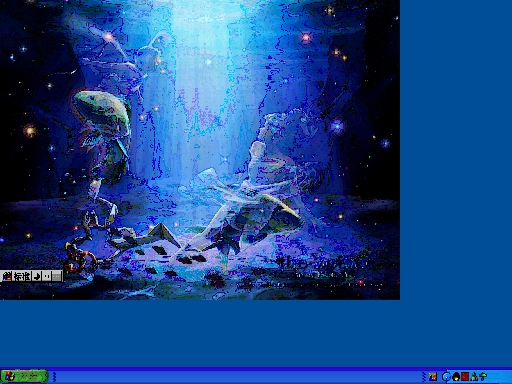Click the grip handle left of quick launch icon

(424, 377)
